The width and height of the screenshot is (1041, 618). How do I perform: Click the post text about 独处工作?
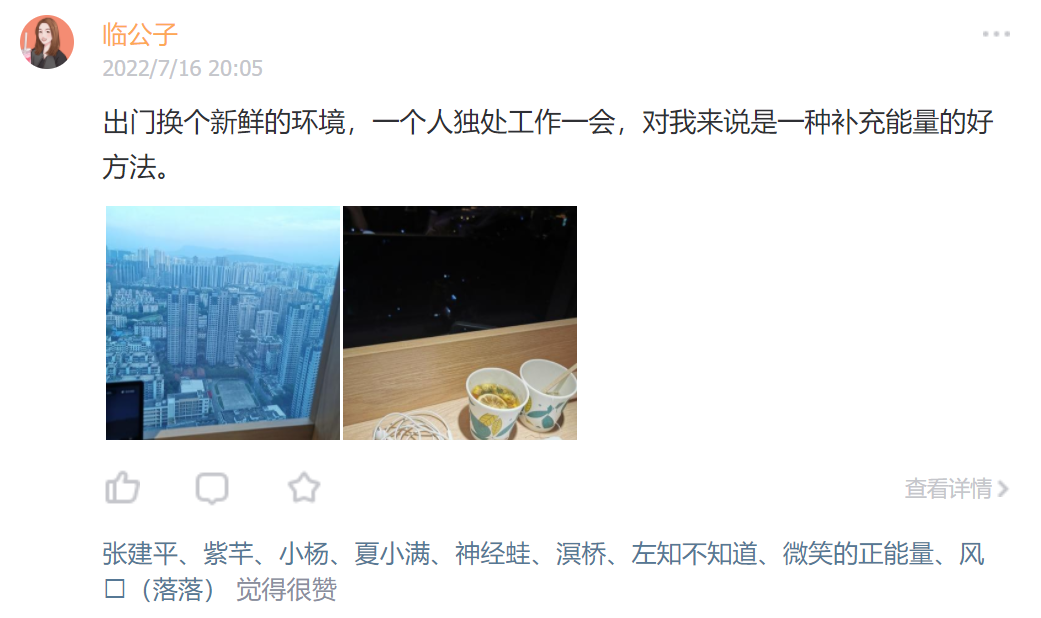(x=548, y=145)
